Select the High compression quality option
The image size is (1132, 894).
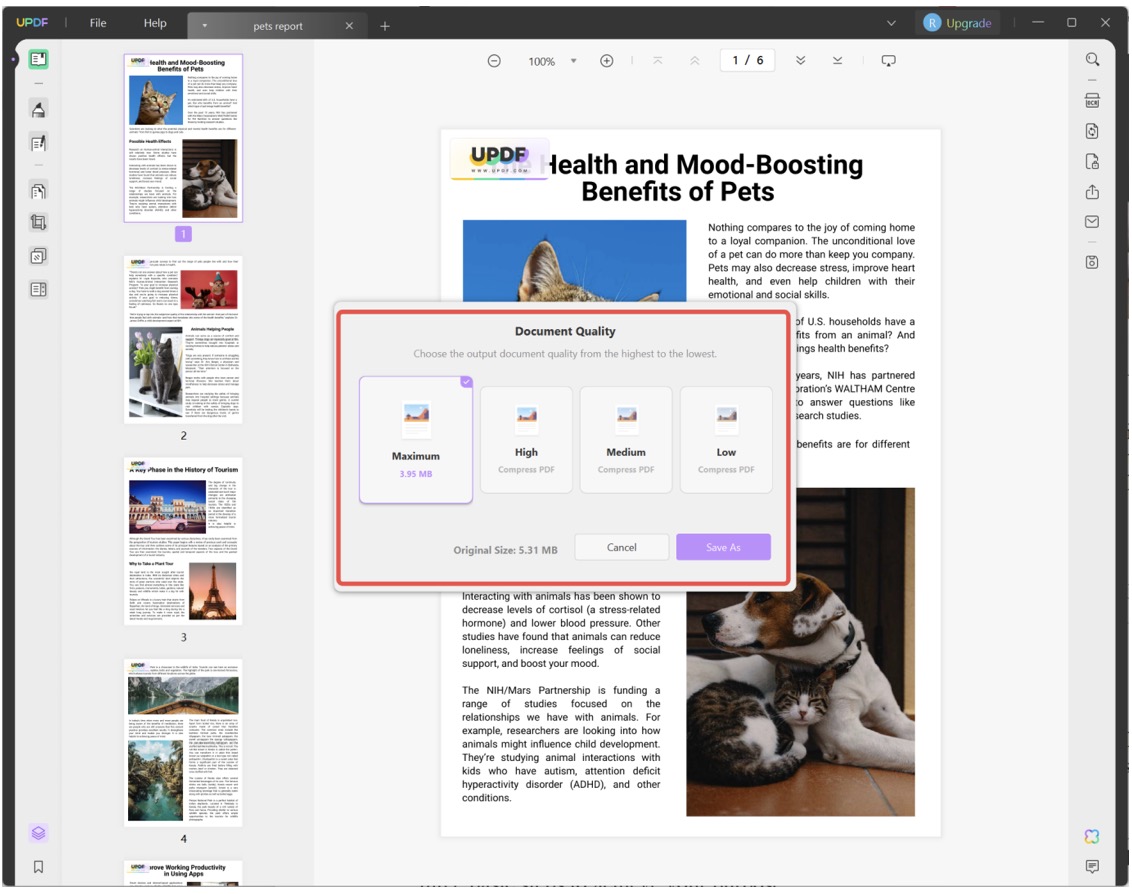(x=526, y=440)
